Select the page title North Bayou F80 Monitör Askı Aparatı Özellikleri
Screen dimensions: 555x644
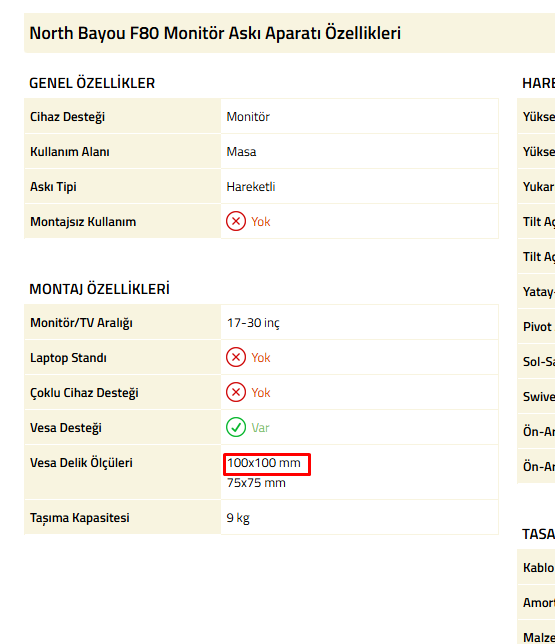[215, 33]
